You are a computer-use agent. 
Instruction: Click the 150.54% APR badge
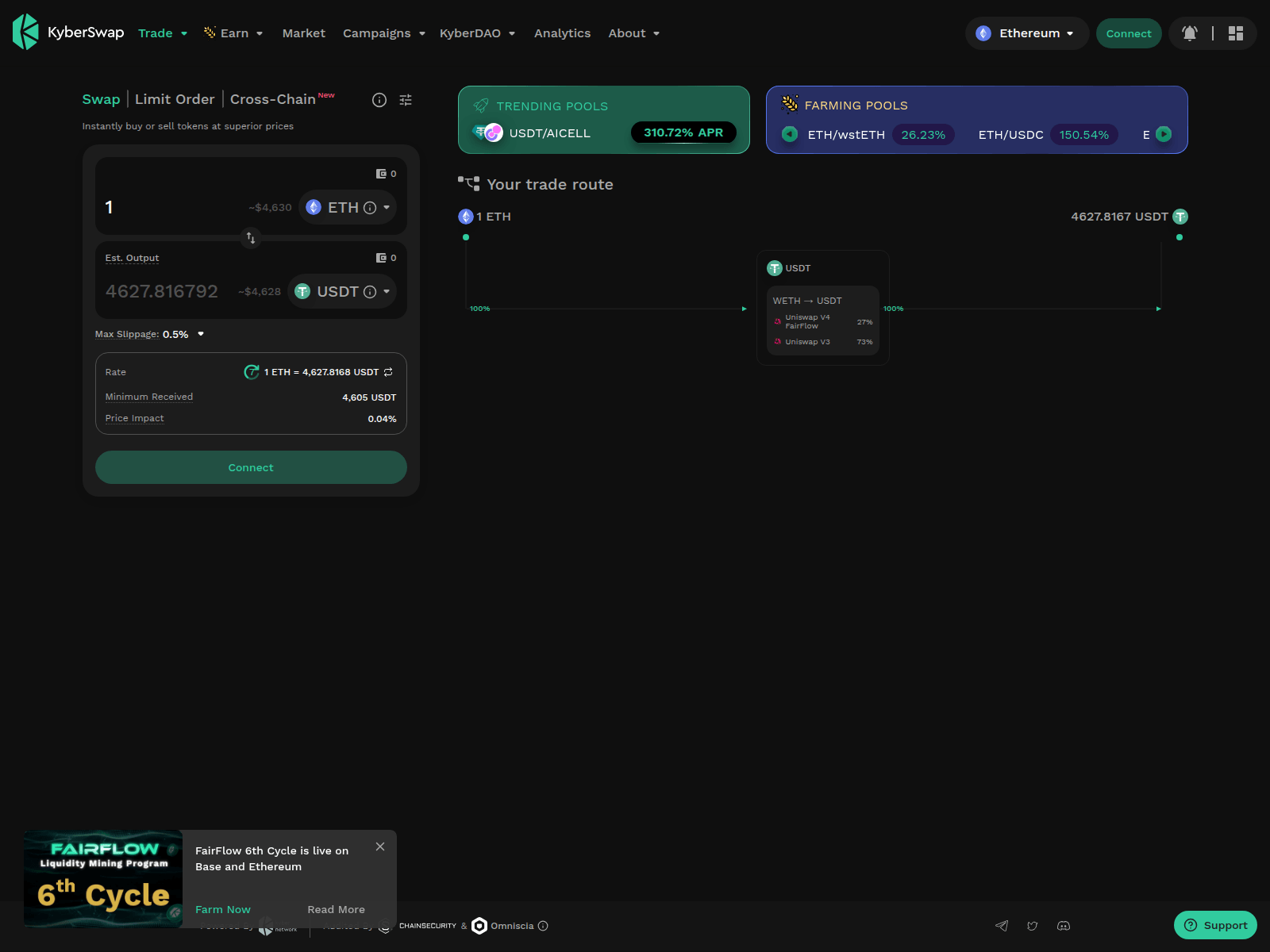pos(1083,135)
